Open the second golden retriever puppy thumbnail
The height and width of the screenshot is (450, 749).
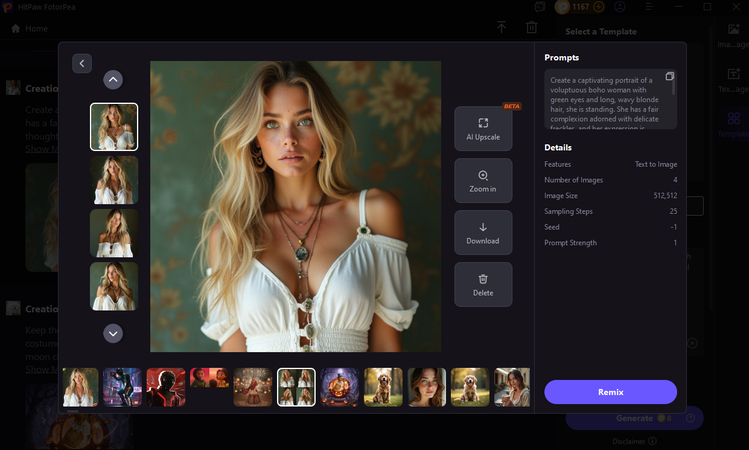pos(470,387)
